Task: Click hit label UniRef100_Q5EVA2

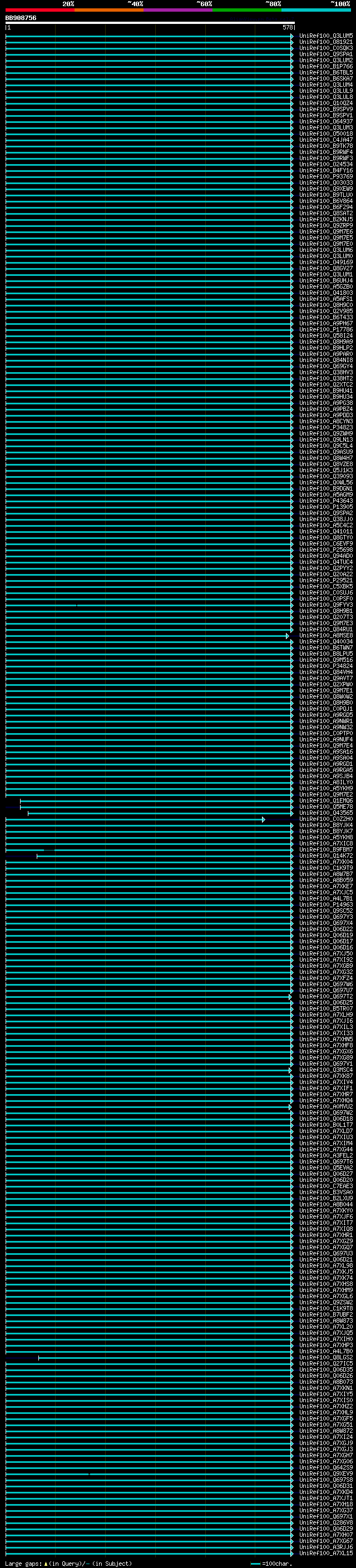Action: pos(325,1168)
